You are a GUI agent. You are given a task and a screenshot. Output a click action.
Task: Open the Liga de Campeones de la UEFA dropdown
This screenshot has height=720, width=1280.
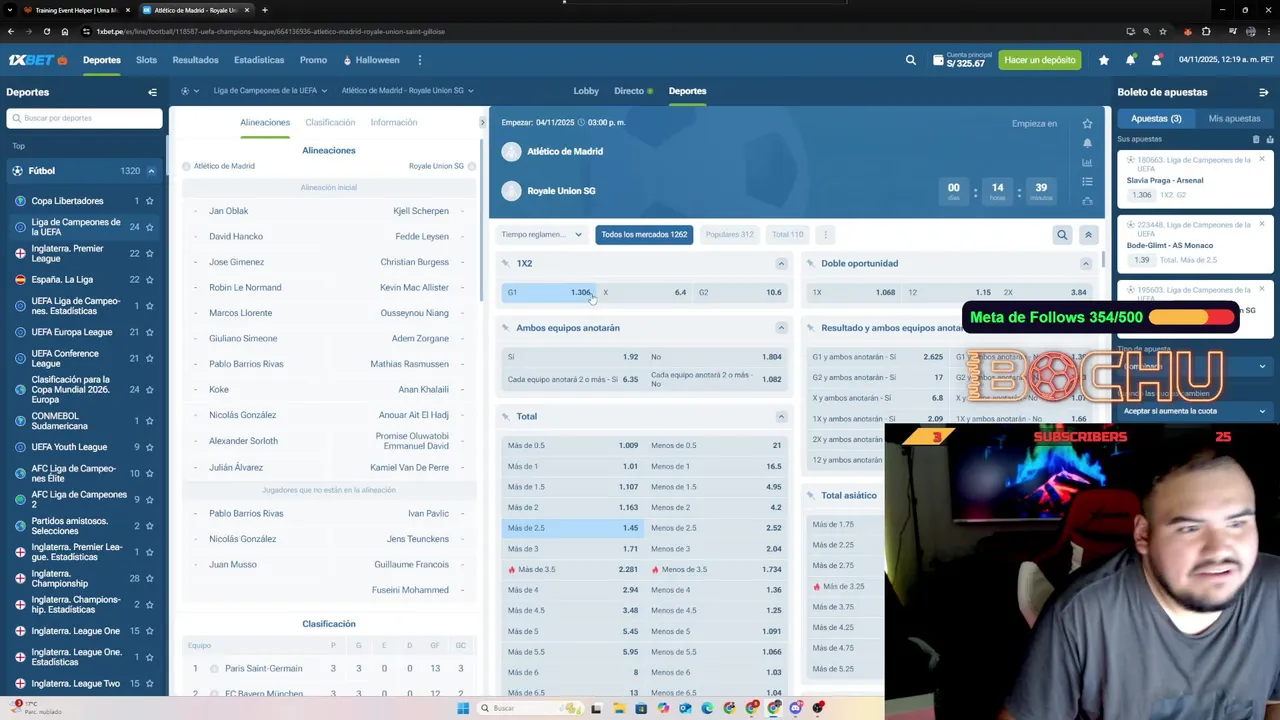coord(270,91)
